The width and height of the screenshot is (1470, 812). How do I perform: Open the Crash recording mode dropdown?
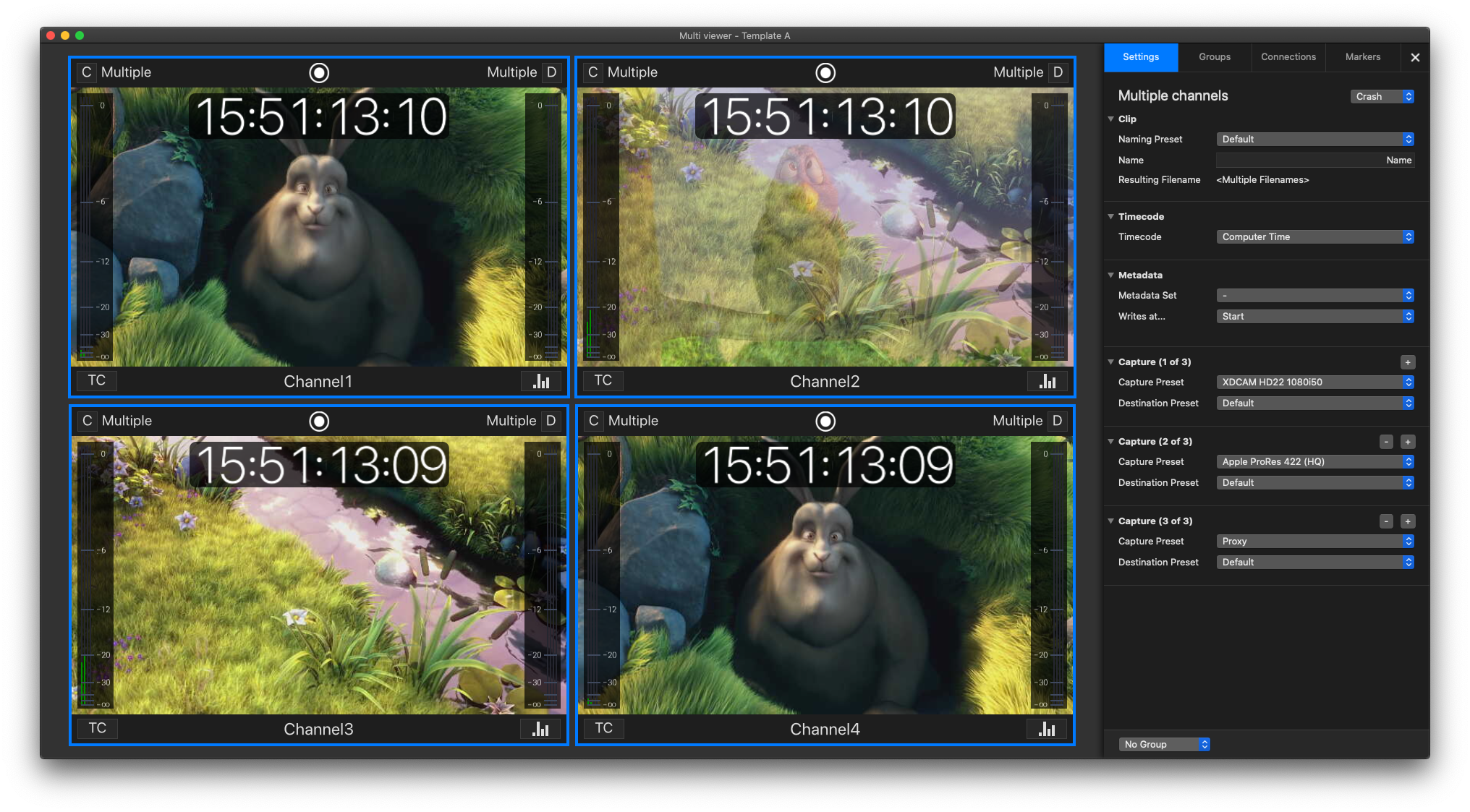tap(1382, 96)
